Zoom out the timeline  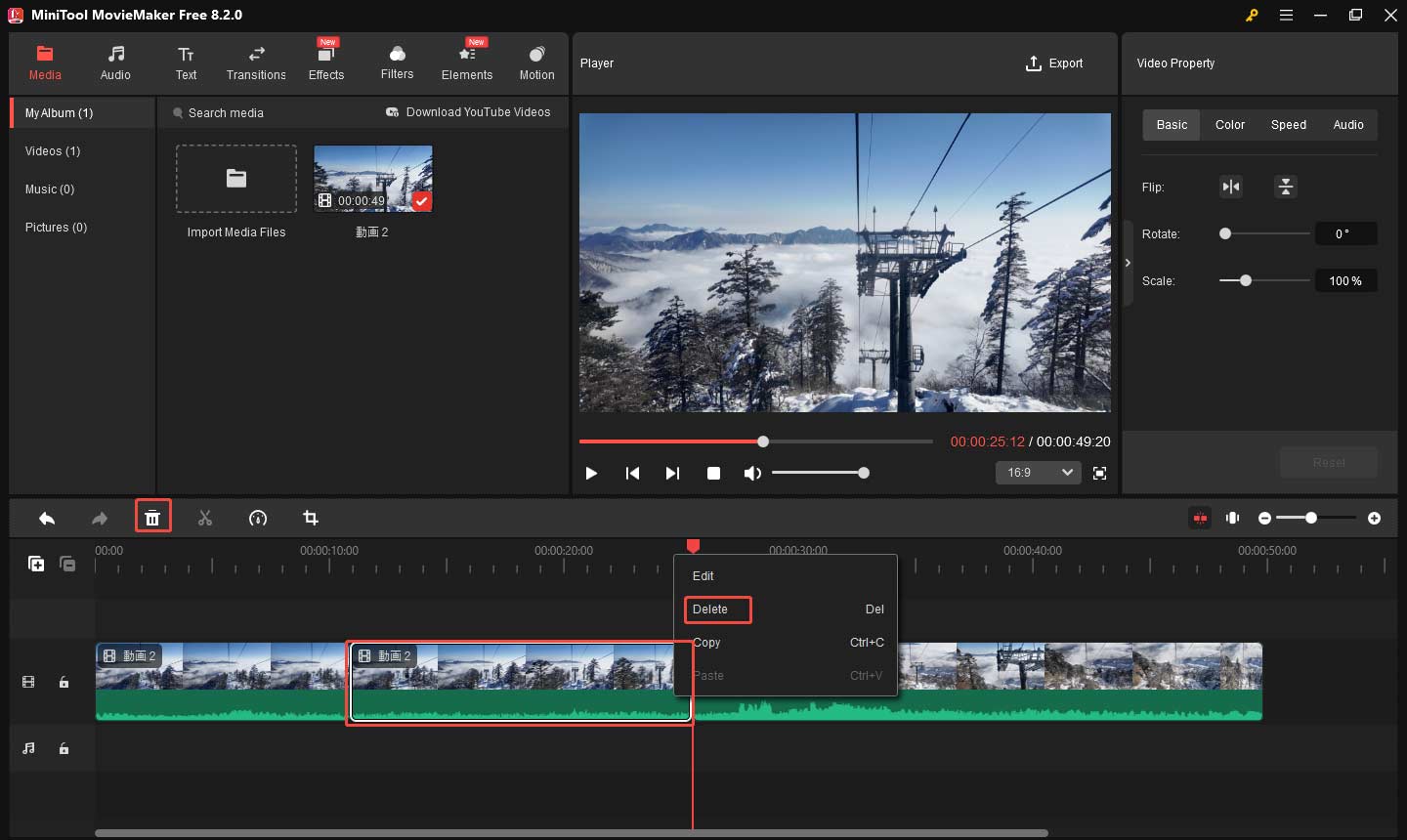point(1264,518)
